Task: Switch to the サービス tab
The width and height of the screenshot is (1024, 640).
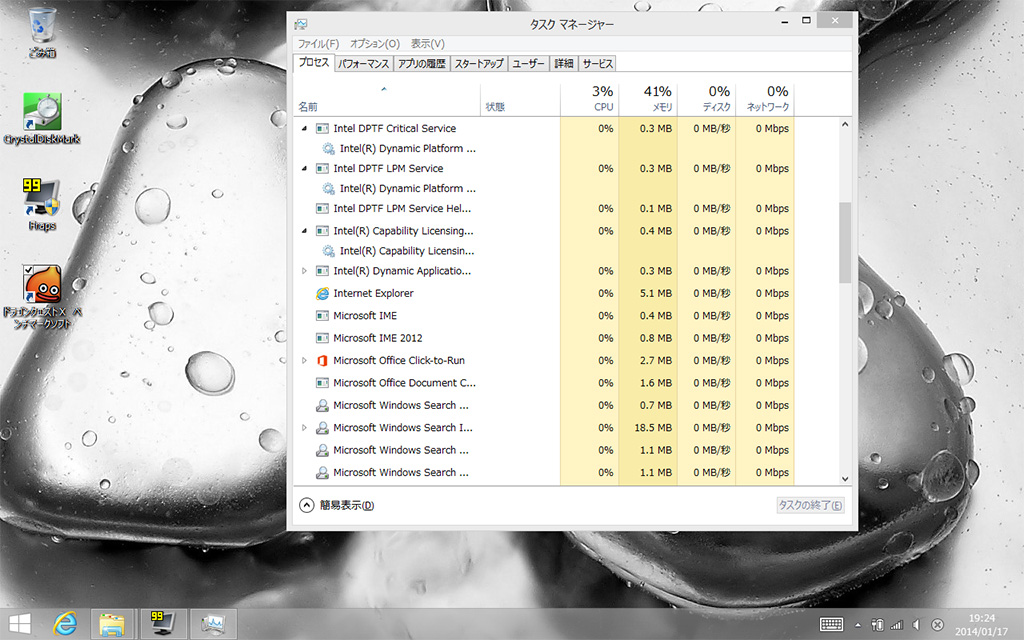Action: coord(598,63)
